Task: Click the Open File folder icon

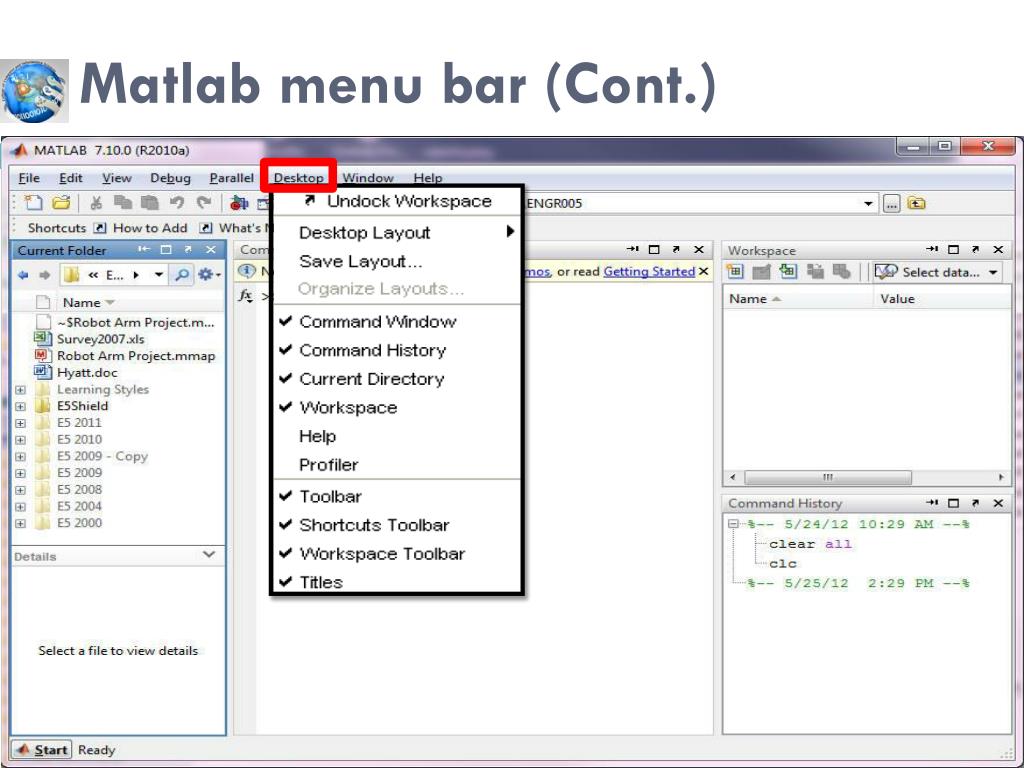Action: [x=61, y=203]
